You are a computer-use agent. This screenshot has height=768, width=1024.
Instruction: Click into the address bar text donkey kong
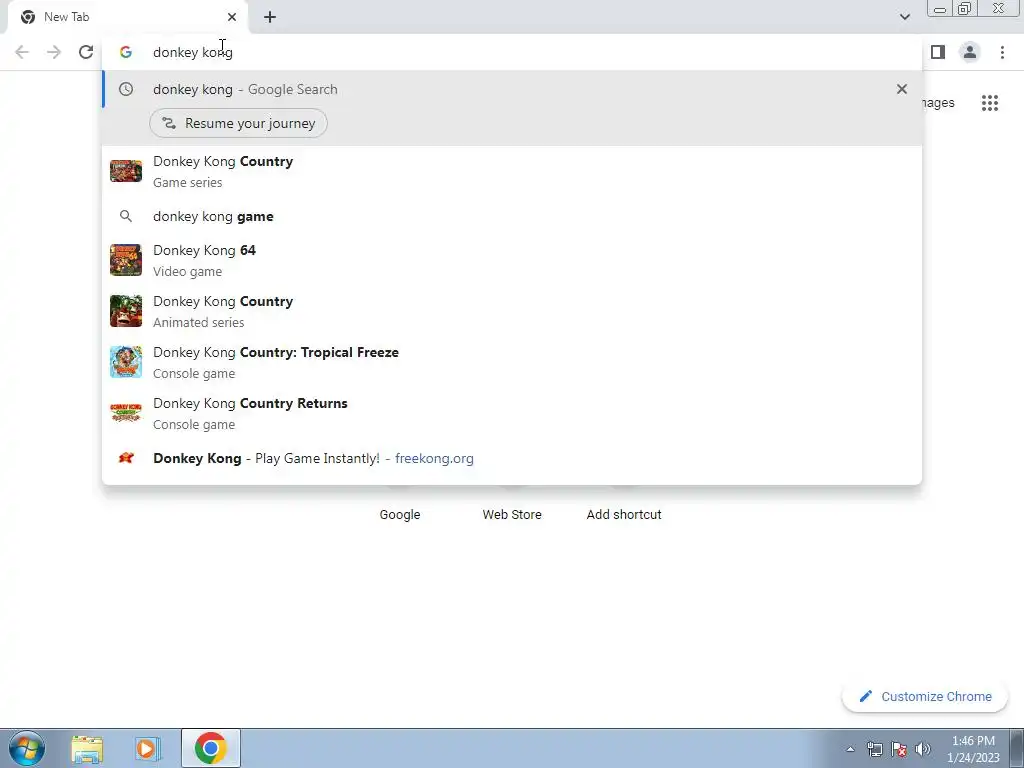(193, 52)
